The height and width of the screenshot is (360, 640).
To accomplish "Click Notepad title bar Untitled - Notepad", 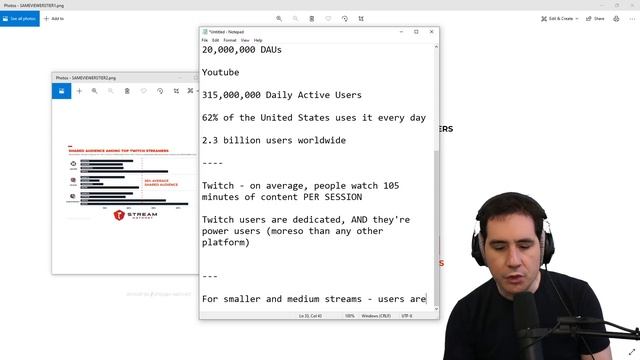I will [227, 32].
